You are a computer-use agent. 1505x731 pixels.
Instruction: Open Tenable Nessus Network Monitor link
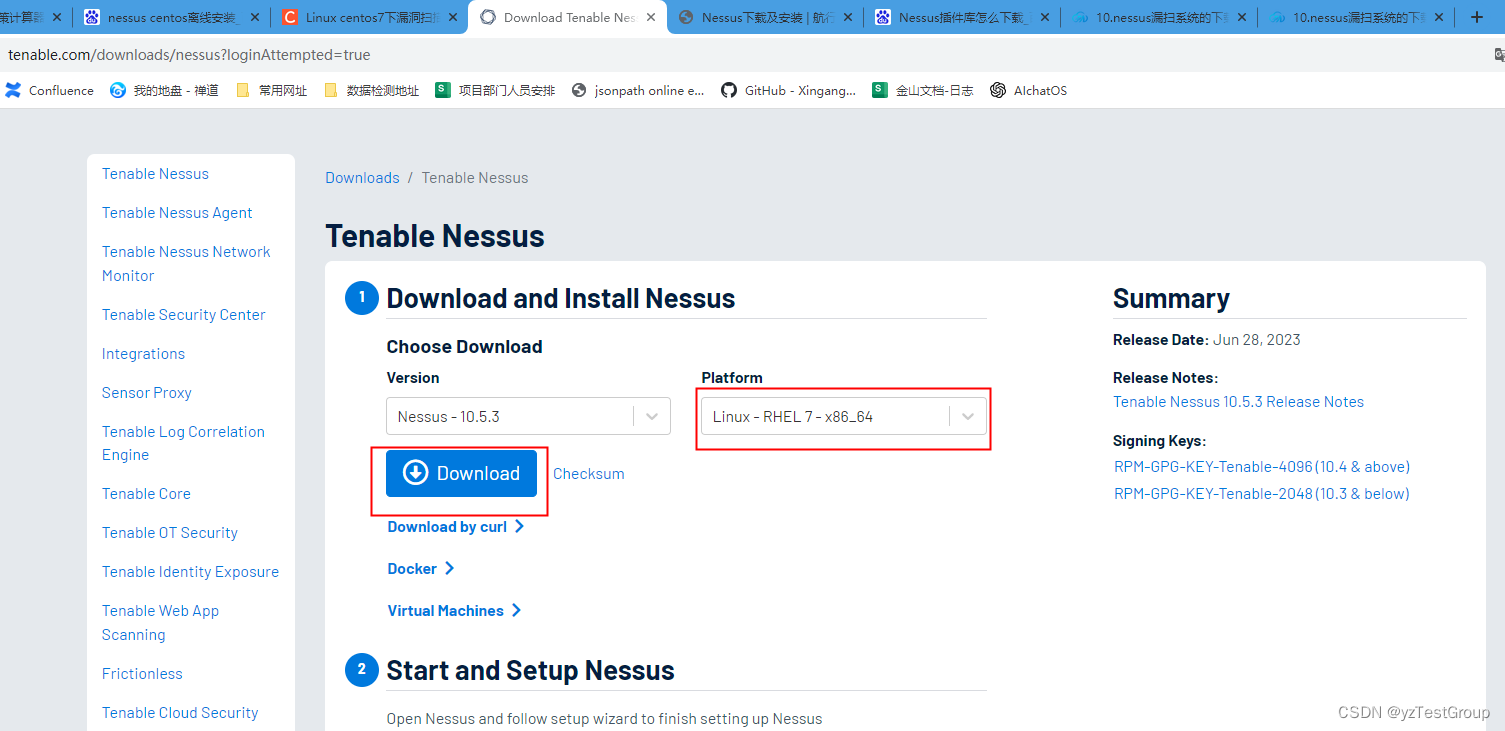point(186,264)
